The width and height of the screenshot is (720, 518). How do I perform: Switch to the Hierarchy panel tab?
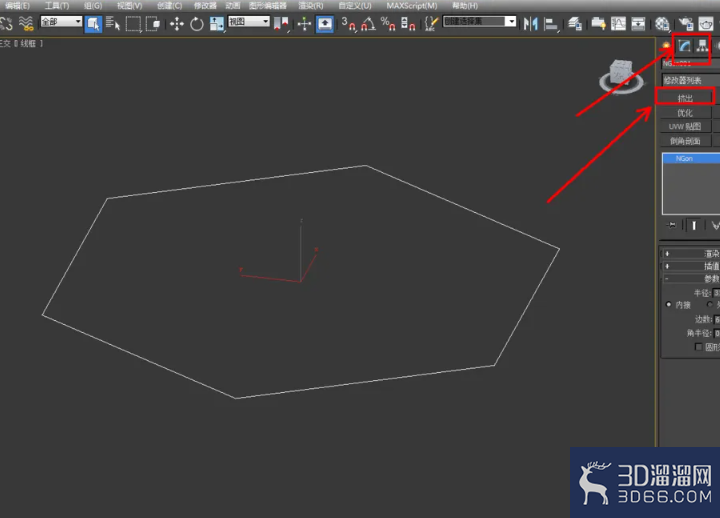[702, 45]
